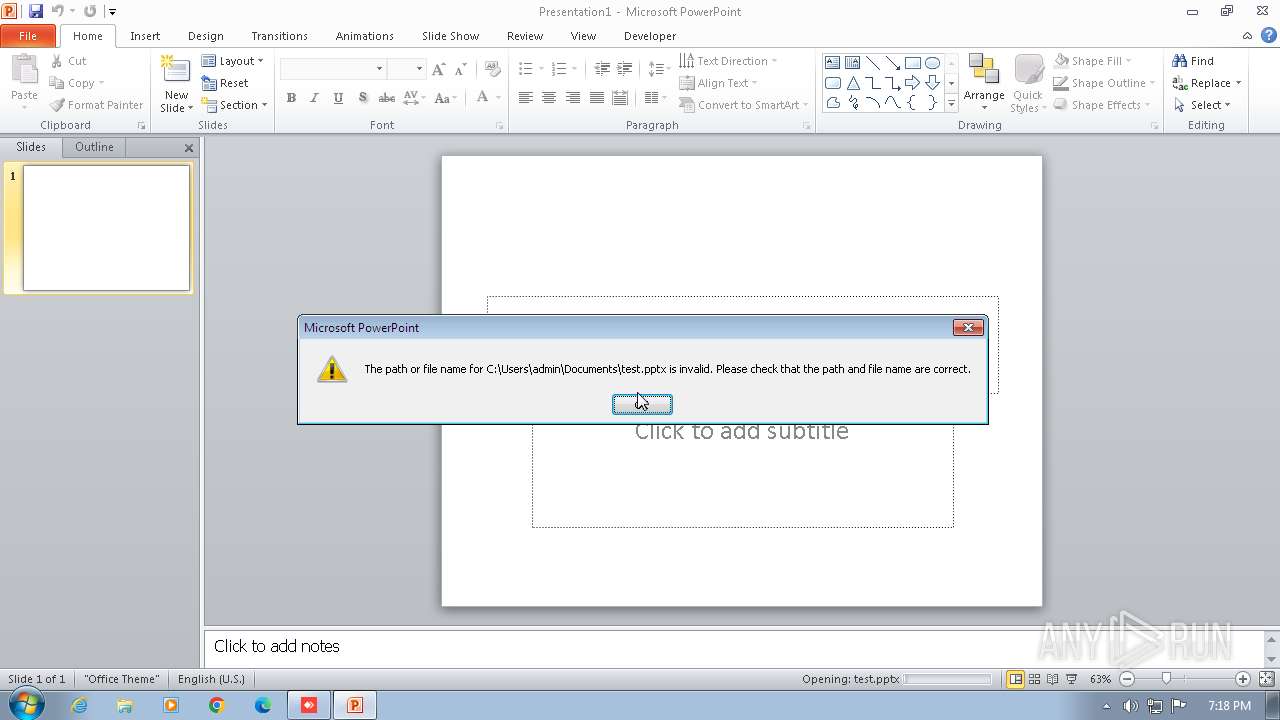Open the Font name combo box

pyautogui.click(x=333, y=69)
